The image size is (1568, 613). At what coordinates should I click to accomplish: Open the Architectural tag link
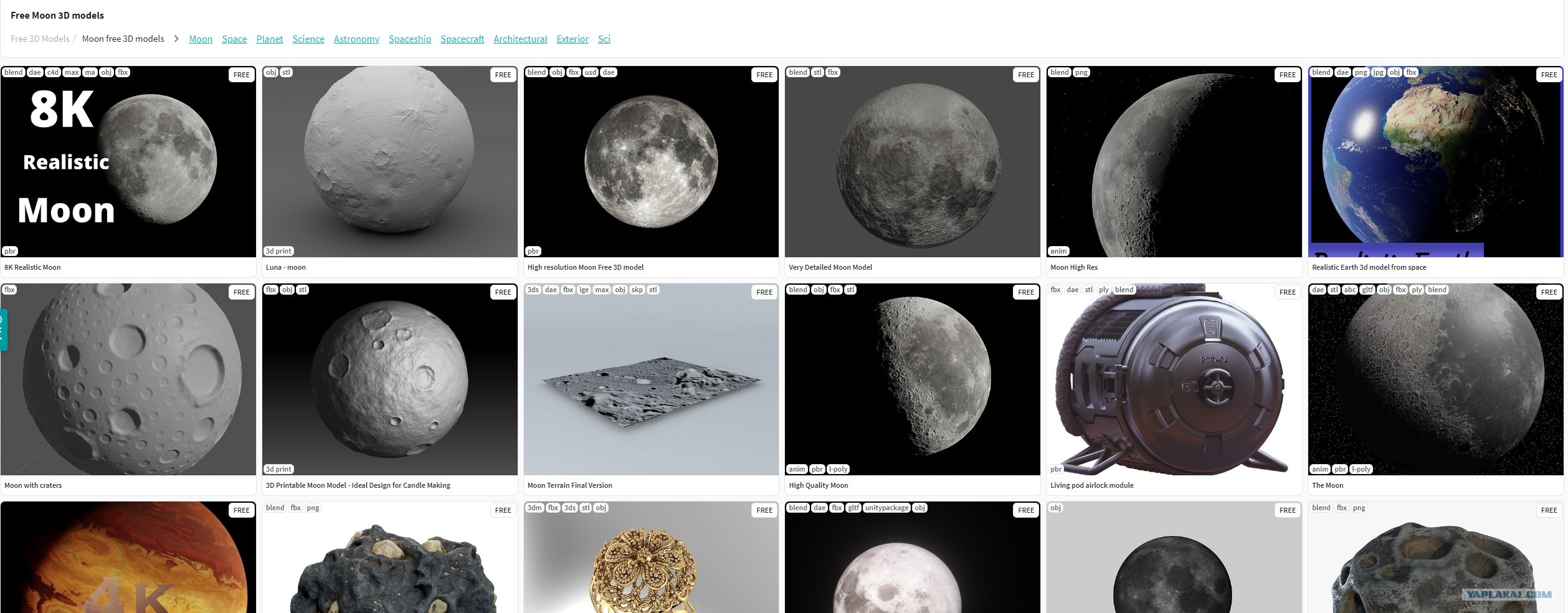[x=520, y=39]
